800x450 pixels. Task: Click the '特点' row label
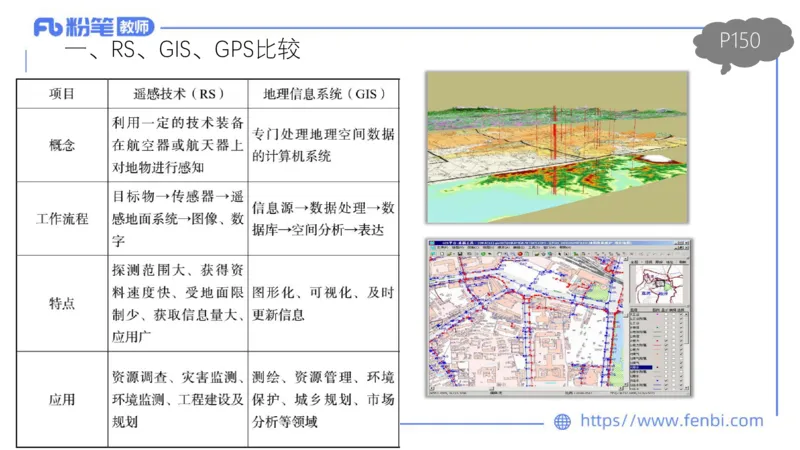click(x=62, y=304)
